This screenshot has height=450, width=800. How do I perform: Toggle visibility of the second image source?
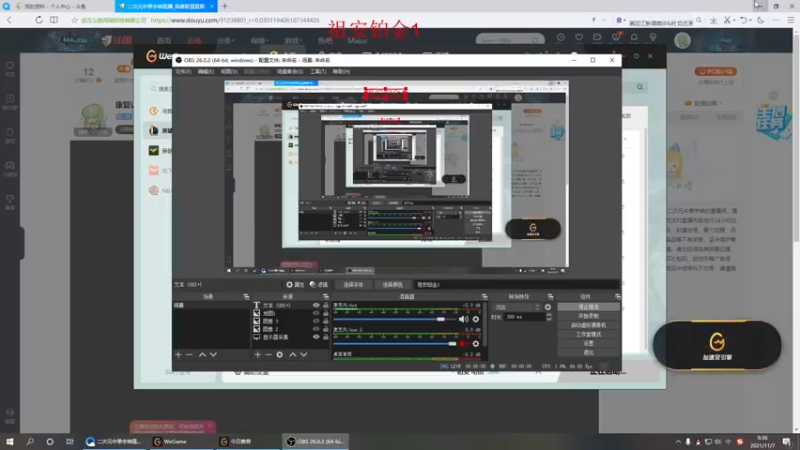click(x=316, y=313)
